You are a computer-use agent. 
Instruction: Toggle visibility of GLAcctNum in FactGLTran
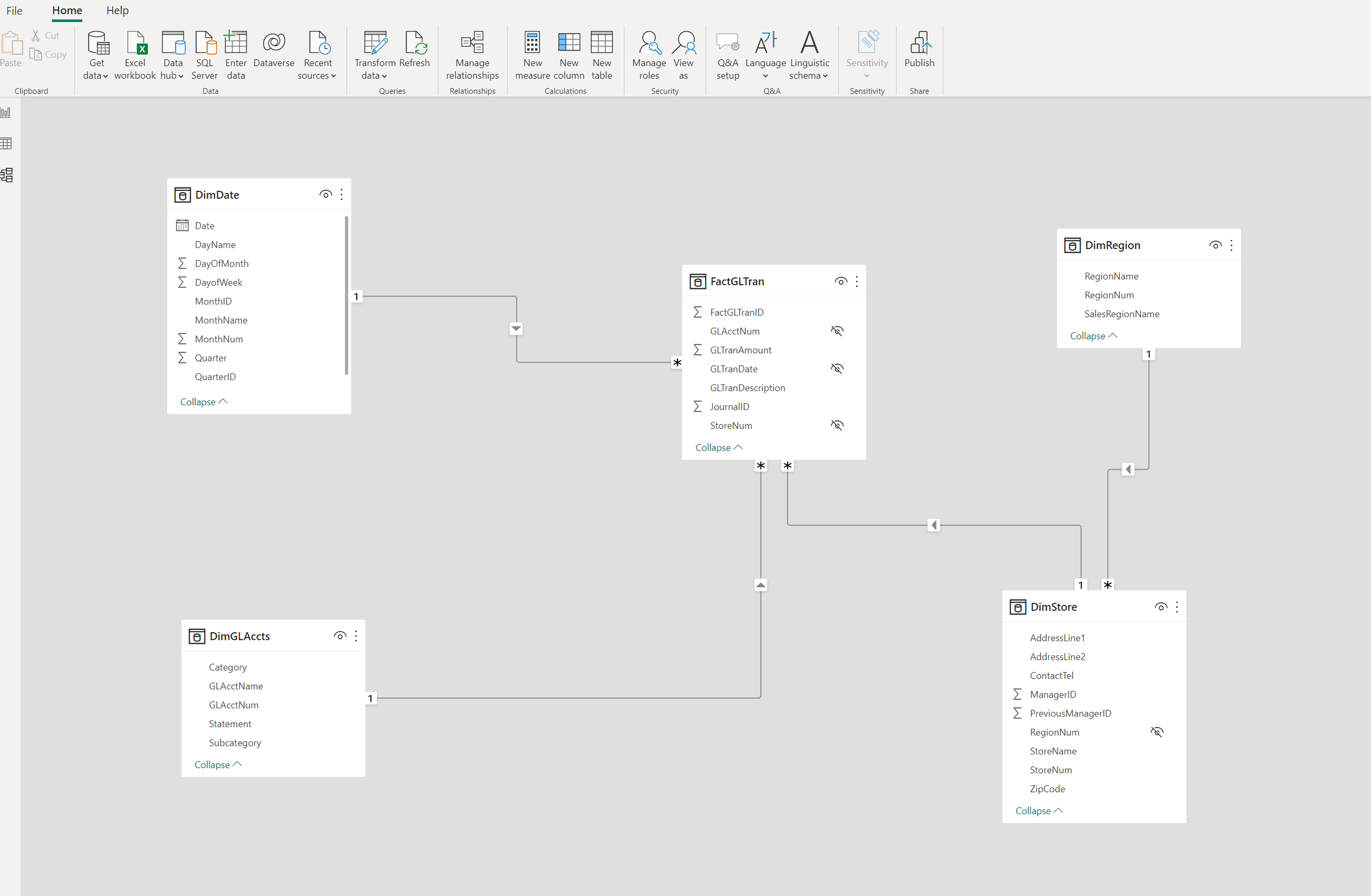pos(837,331)
